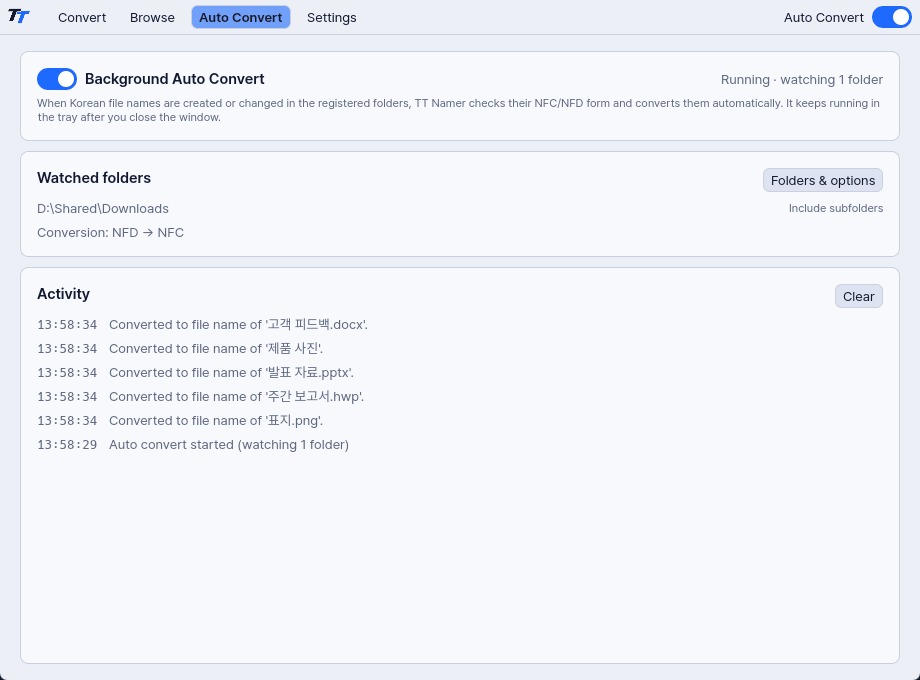Clear the Activity log

click(858, 297)
